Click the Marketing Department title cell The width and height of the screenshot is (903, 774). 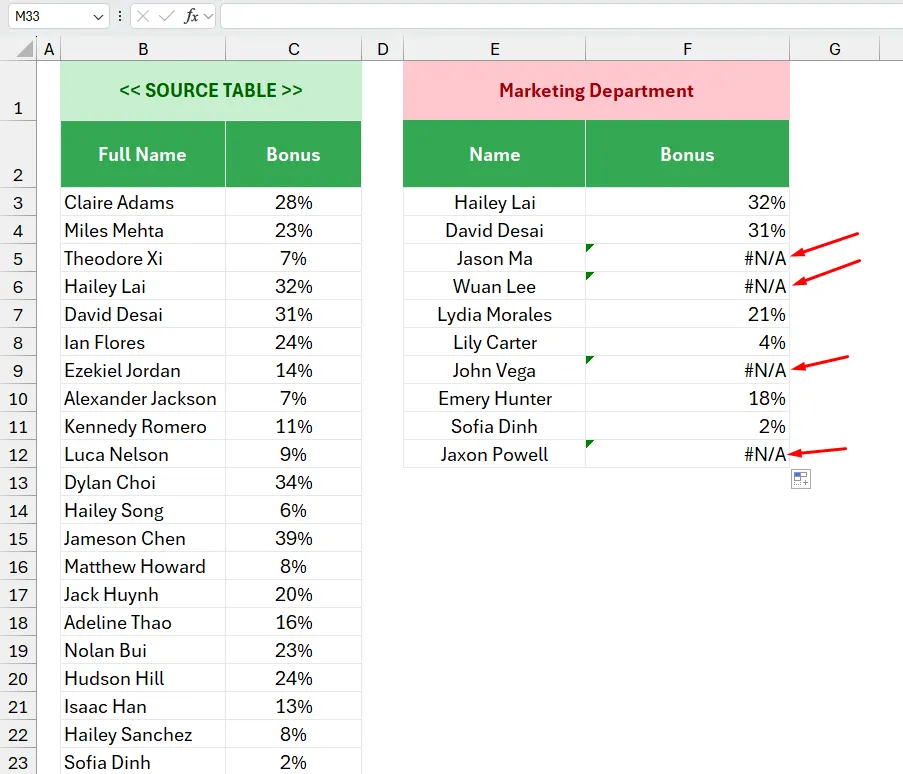[596, 91]
